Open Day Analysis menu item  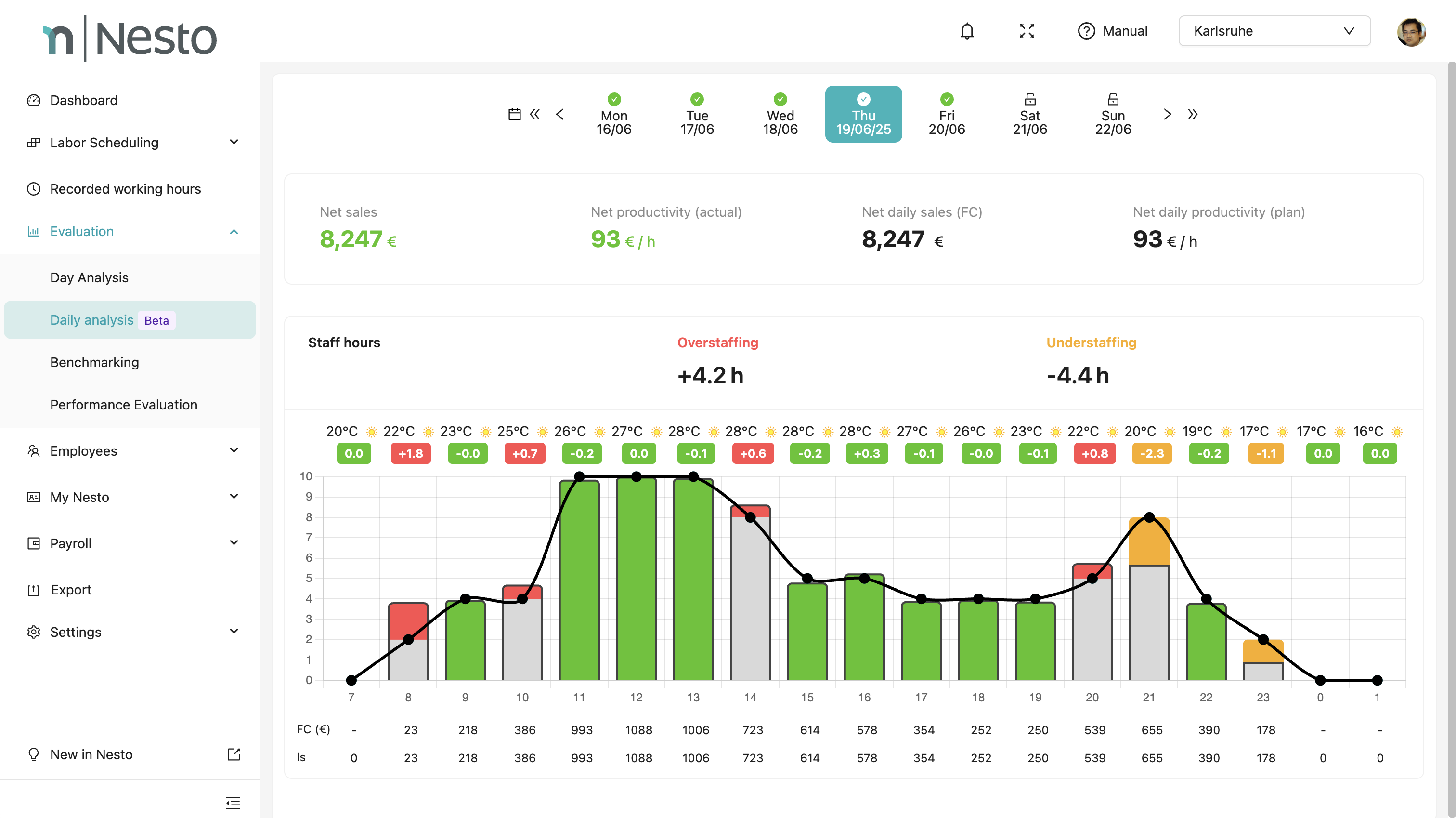coord(89,277)
